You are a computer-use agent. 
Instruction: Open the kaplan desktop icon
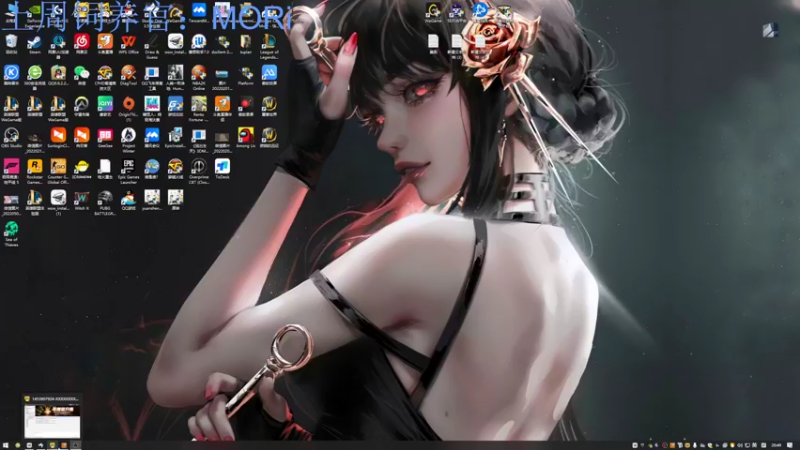tap(246, 44)
